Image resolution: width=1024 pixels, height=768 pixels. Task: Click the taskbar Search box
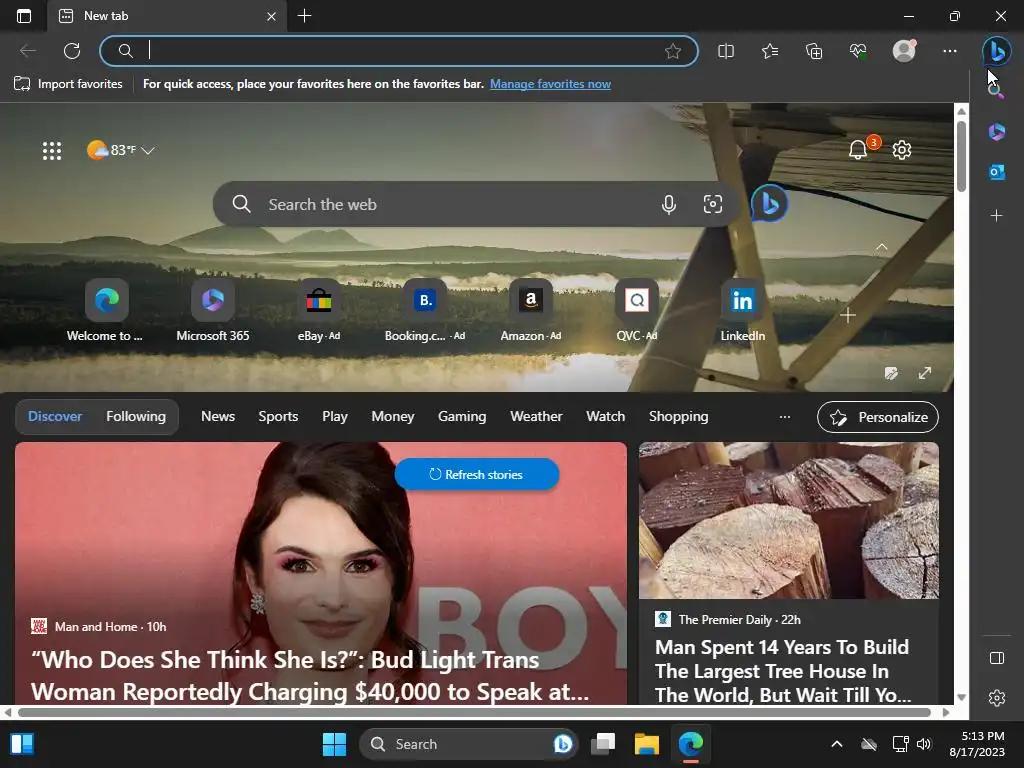[x=468, y=744]
